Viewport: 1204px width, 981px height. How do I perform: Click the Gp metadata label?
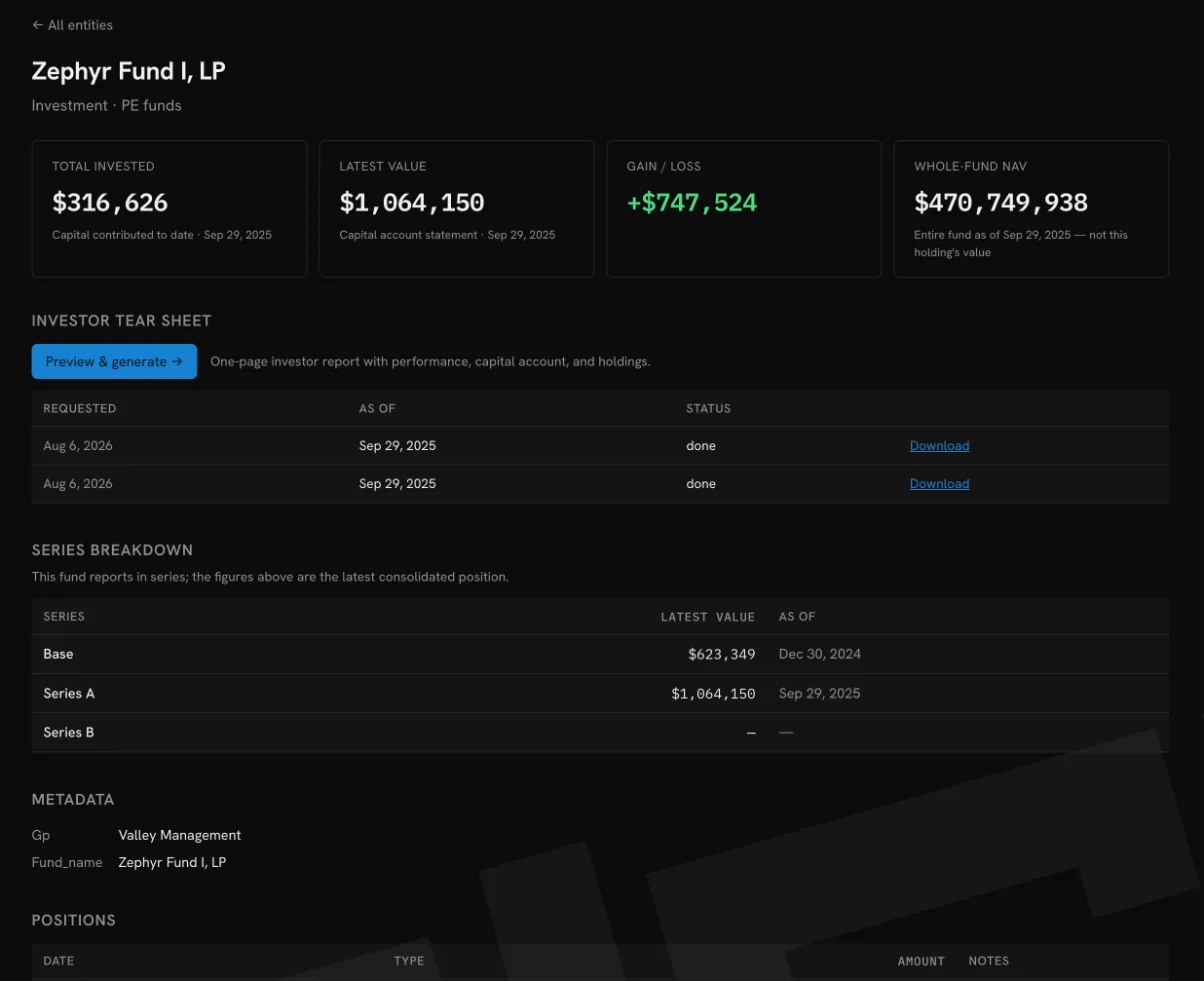click(x=41, y=835)
